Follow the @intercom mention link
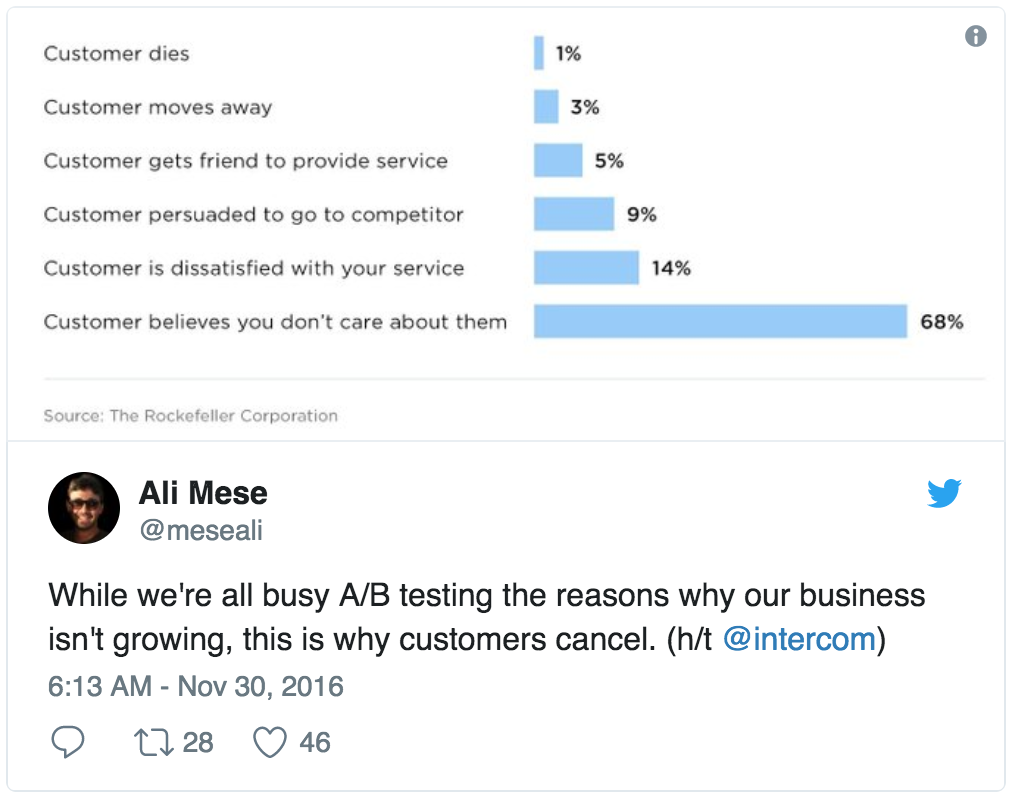Image resolution: width=1014 pixels, height=794 pixels. [x=799, y=639]
